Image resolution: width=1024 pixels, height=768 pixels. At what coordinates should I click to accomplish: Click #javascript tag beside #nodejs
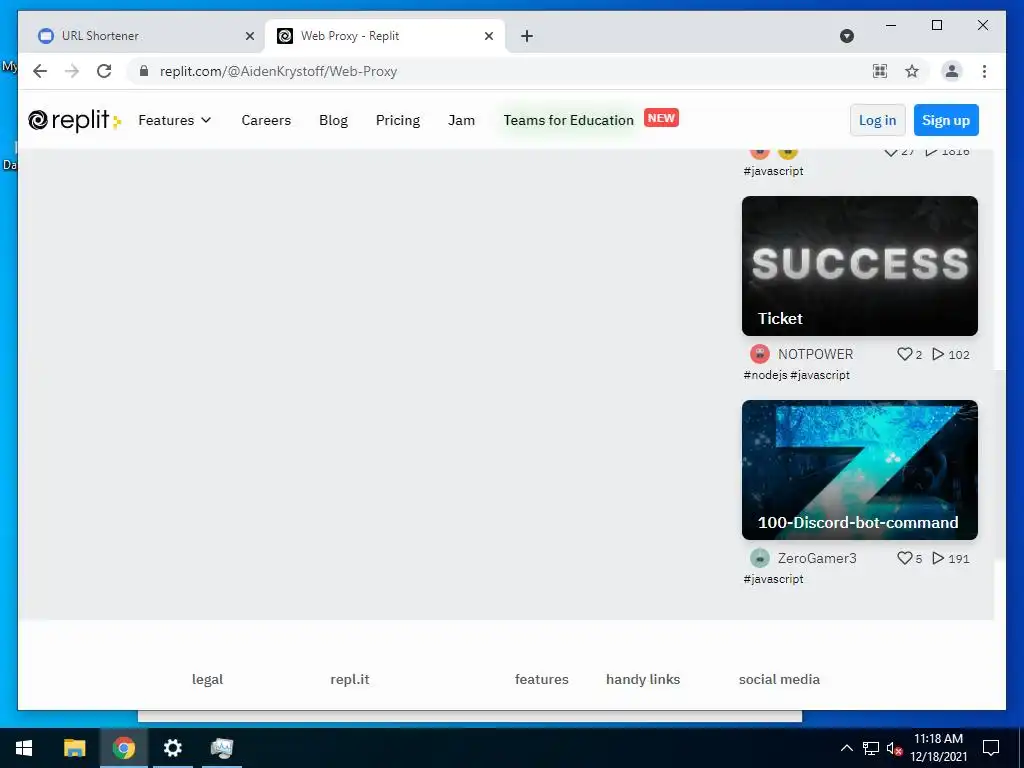[820, 375]
